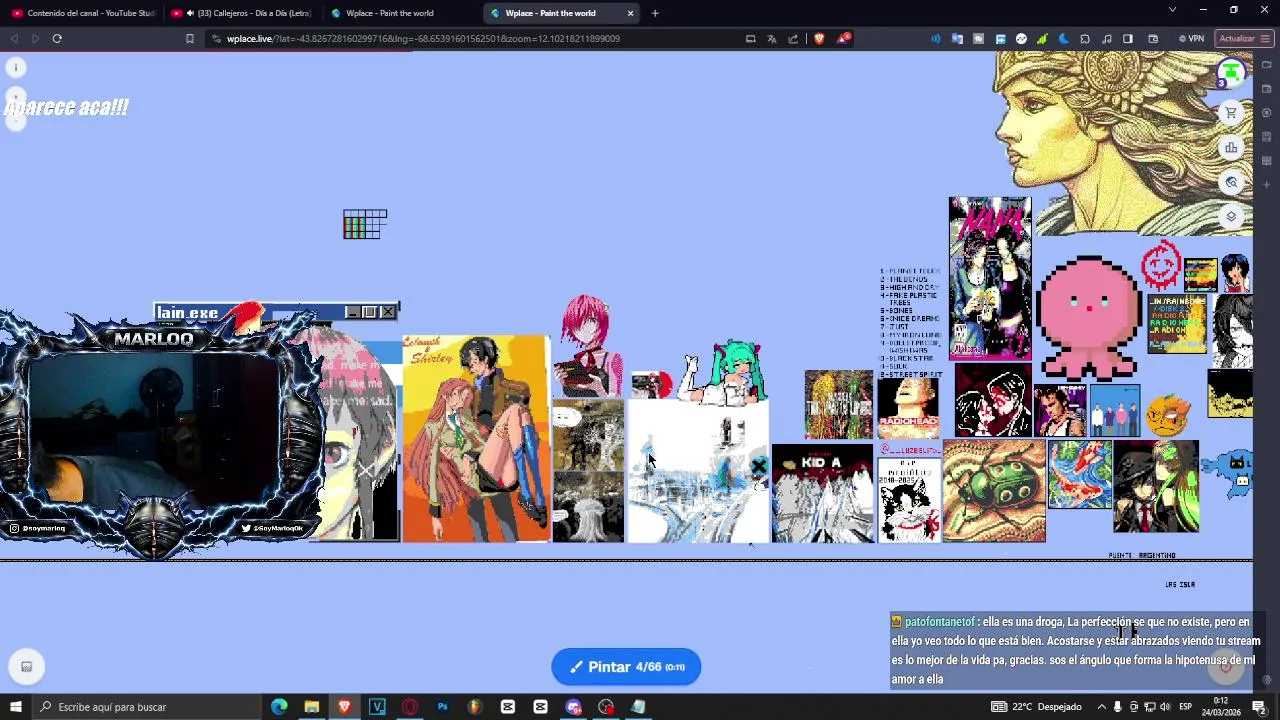The height and width of the screenshot is (720, 1280).
Task: Open Brave Rewards triangle icon
Action: tap(845, 39)
